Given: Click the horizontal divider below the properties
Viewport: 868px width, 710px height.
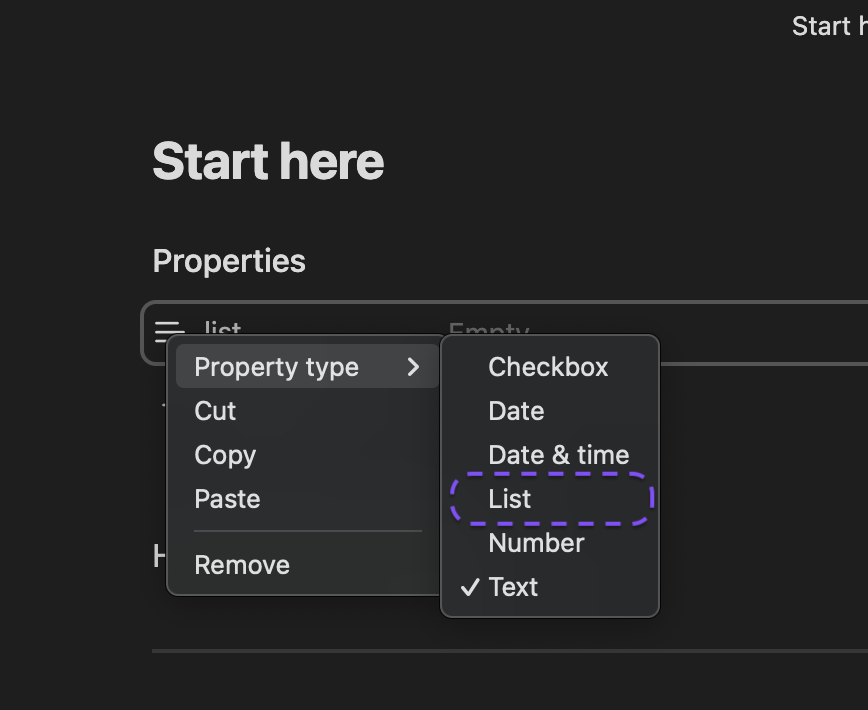Looking at the screenshot, I should coord(500,651).
